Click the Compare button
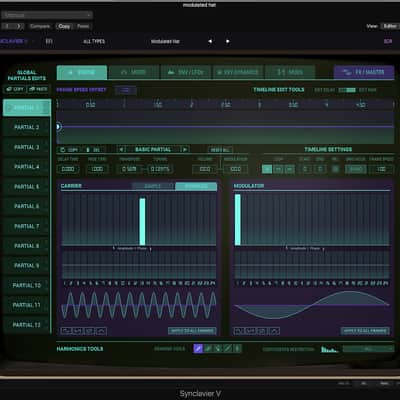The width and height of the screenshot is (400, 400). point(40,26)
